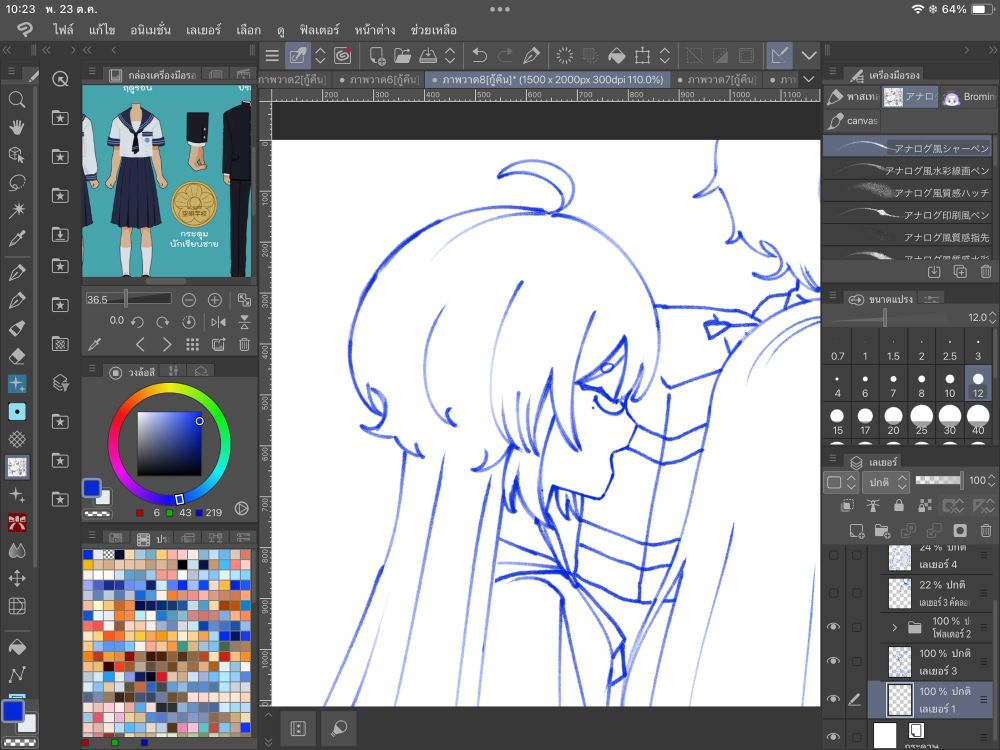Expand the command bar overflow chevron
This screenshot has width=1000, height=750.
click(x=809, y=56)
